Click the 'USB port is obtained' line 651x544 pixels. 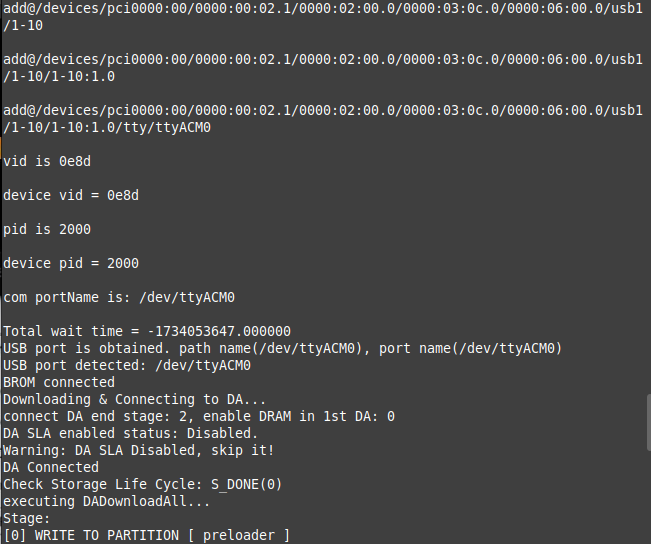coord(282,348)
